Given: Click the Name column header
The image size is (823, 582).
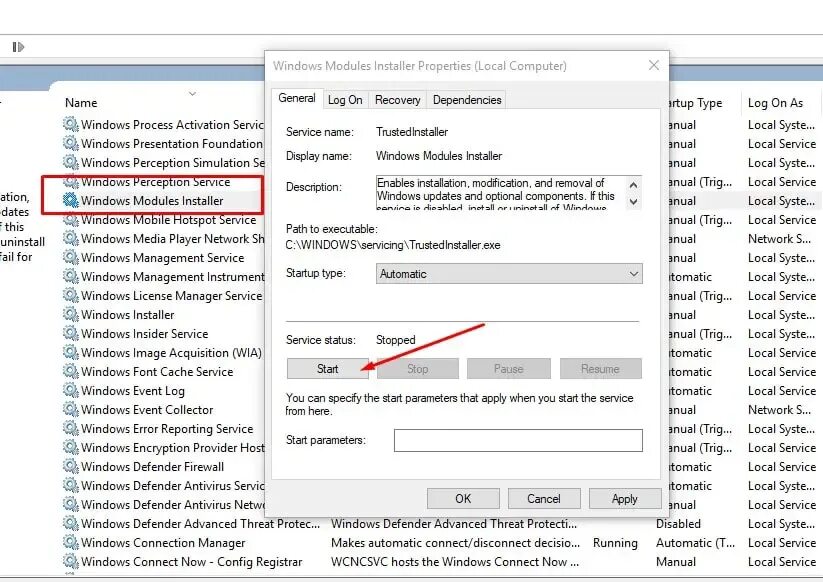Looking at the screenshot, I should [81, 102].
